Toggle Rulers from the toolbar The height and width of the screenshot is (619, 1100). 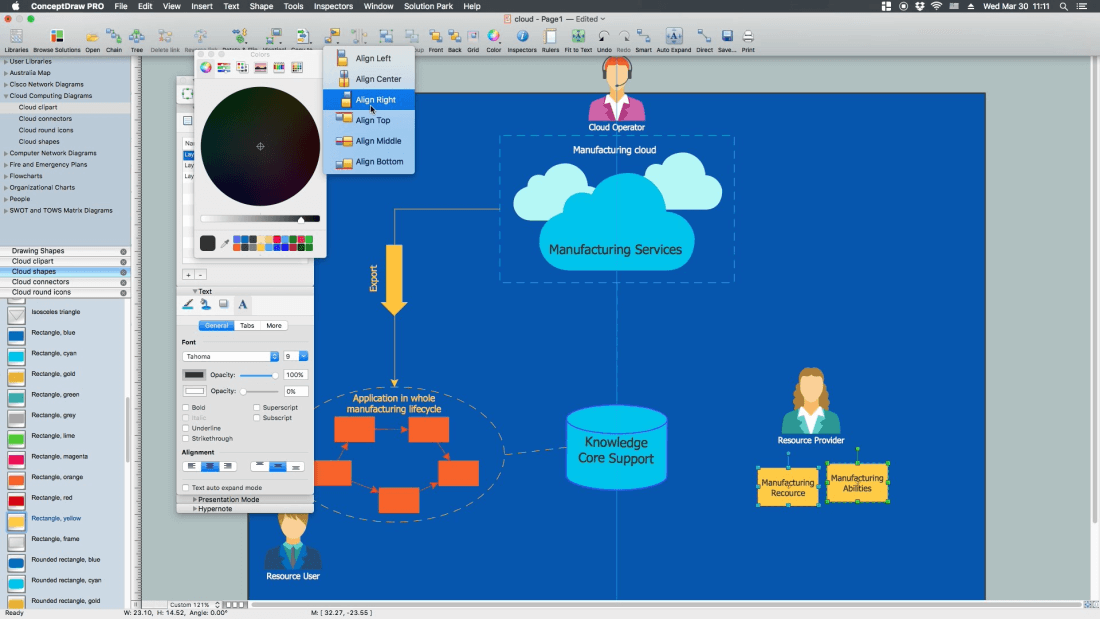click(550, 38)
